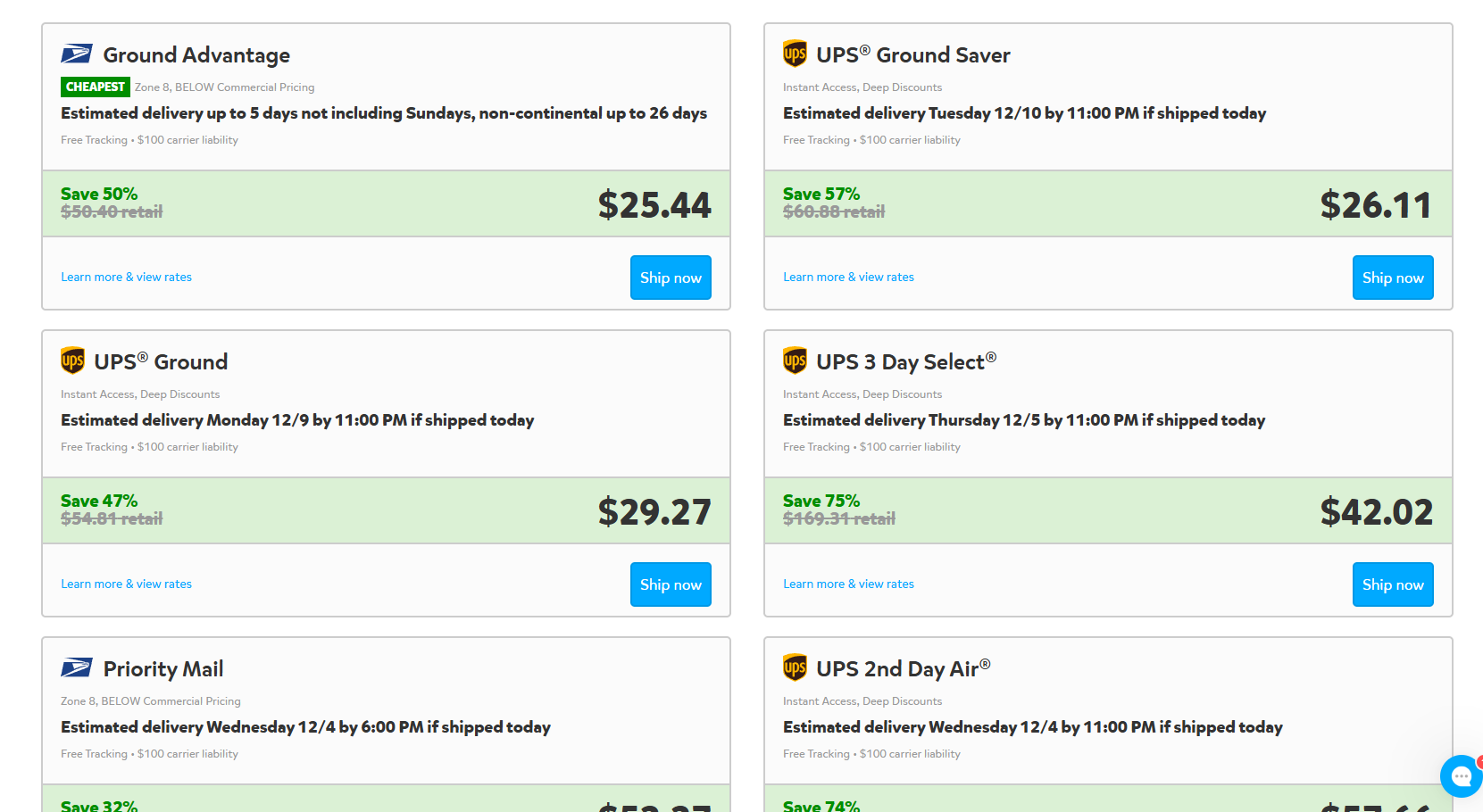Ship now with UPS Ground Saver
The width and height of the screenshot is (1483, 812).
pyautogui.click(x=1393, y=278)
